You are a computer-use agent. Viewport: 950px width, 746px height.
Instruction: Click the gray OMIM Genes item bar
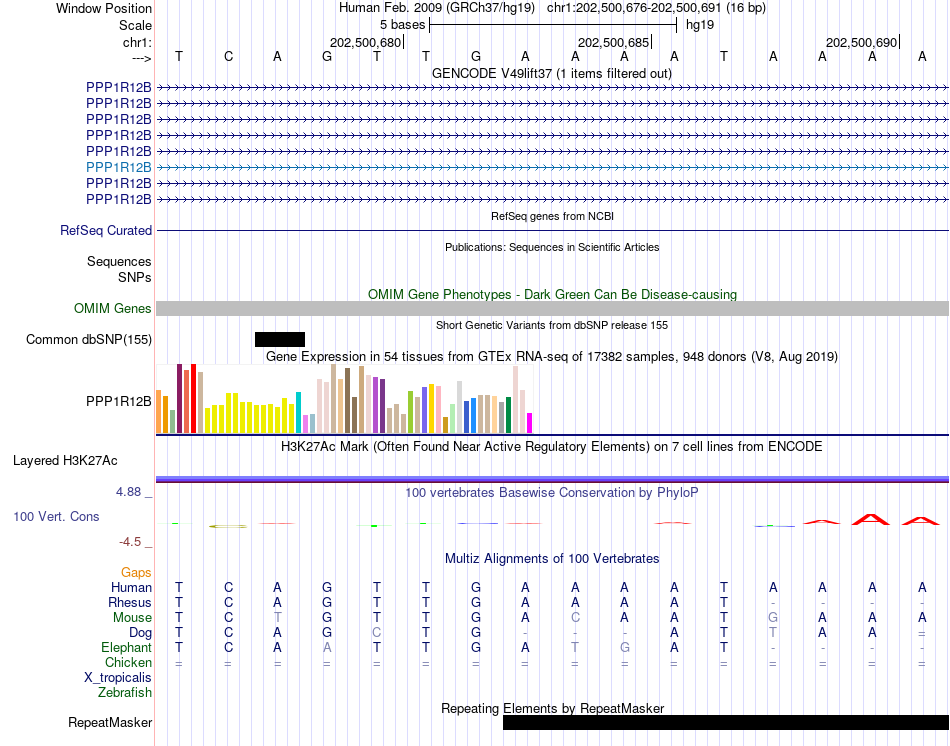(553, 308)
